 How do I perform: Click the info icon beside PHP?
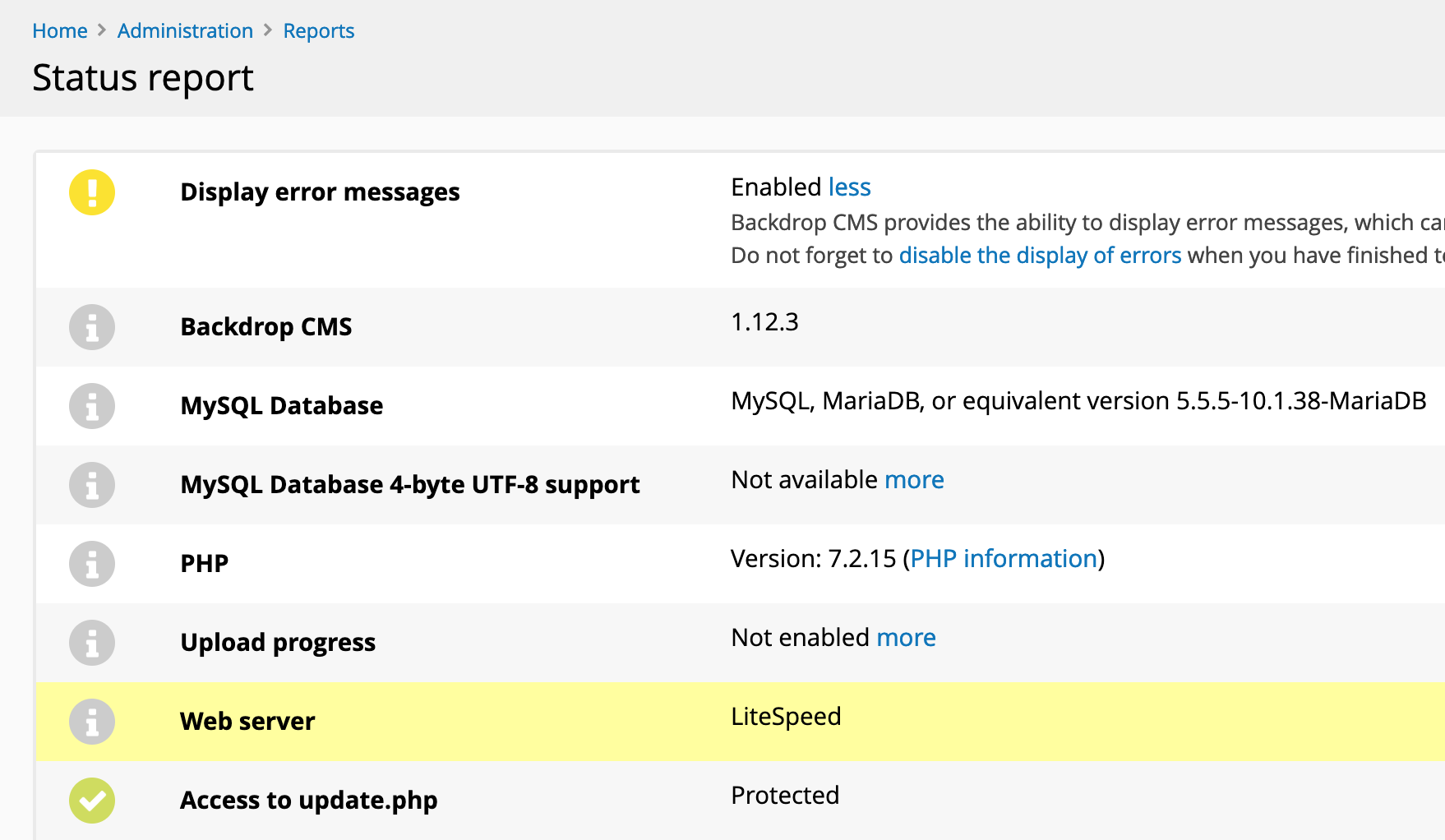click(92, 564)
